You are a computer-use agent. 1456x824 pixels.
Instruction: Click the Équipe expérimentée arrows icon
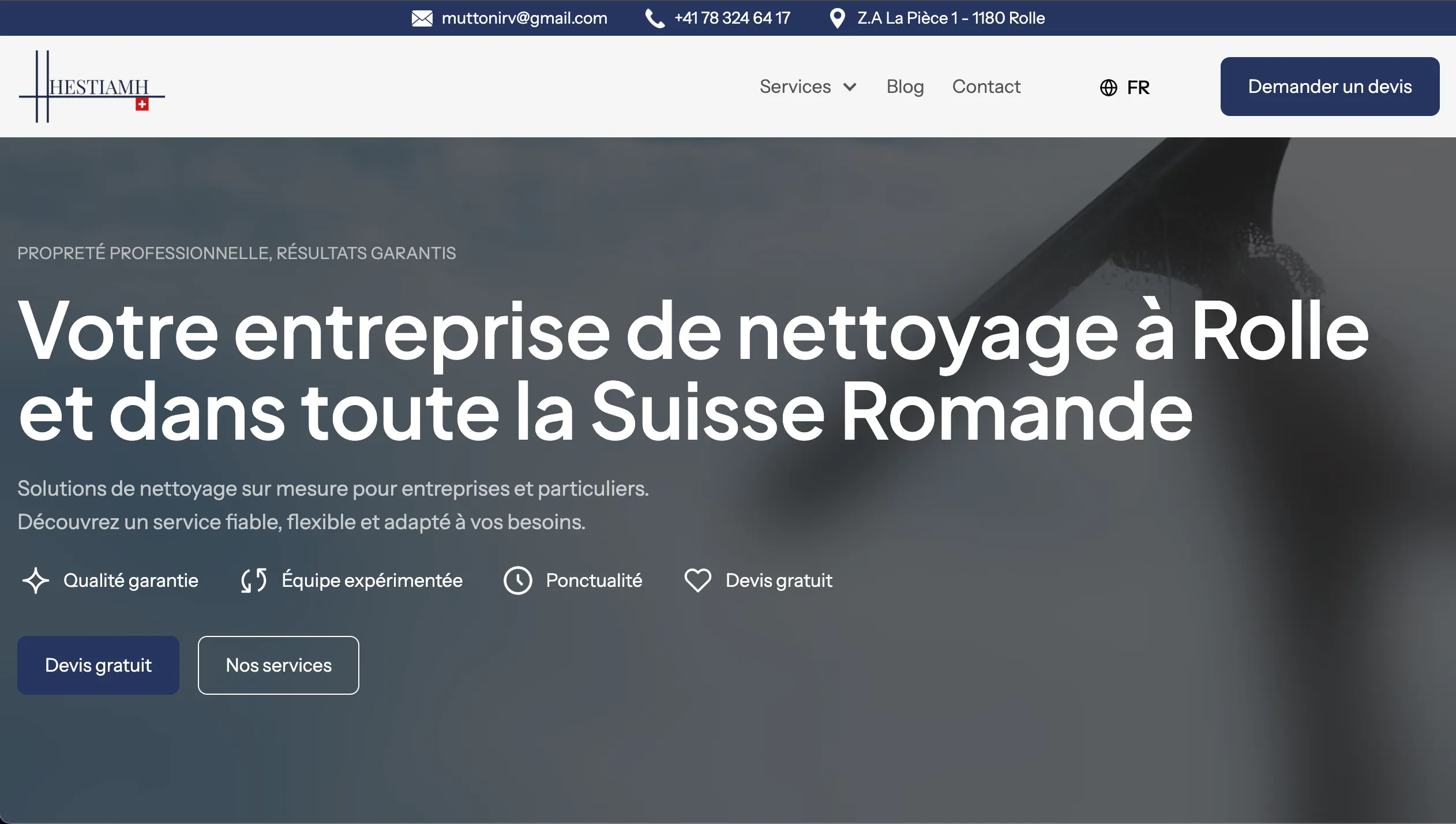[x=254, y=580]
